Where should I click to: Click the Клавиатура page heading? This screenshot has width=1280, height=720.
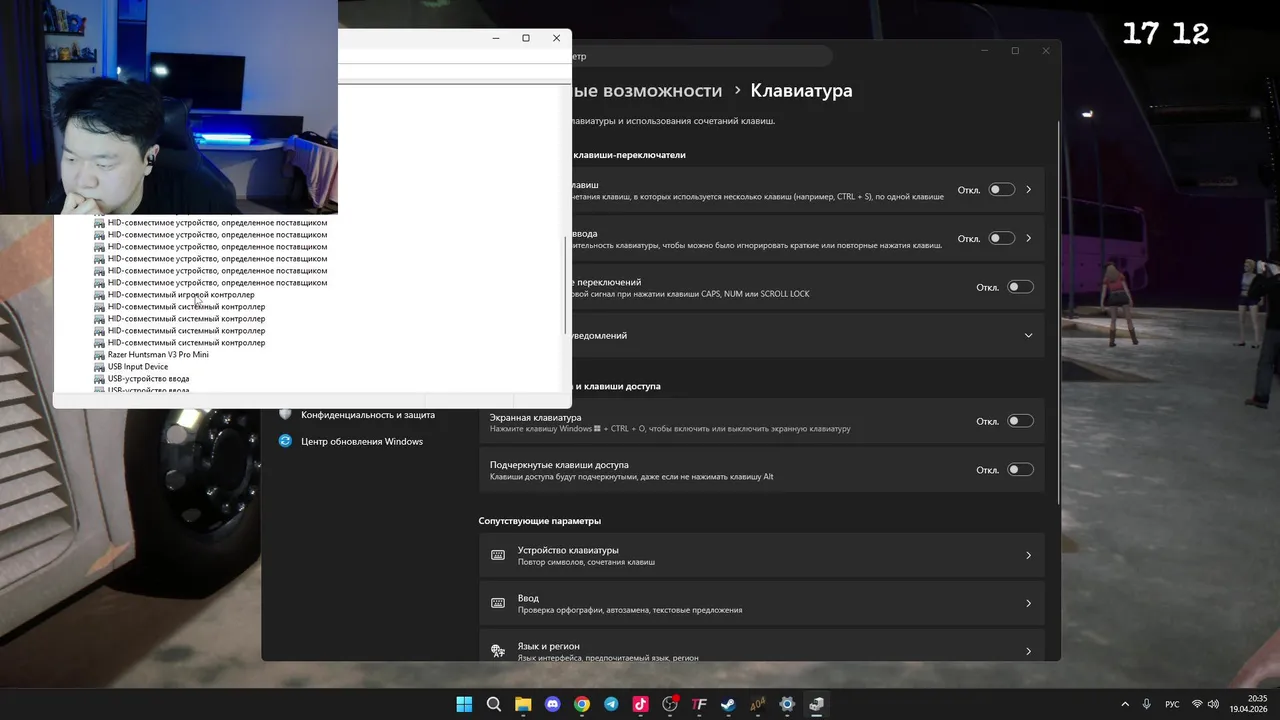tap(801, 91)
